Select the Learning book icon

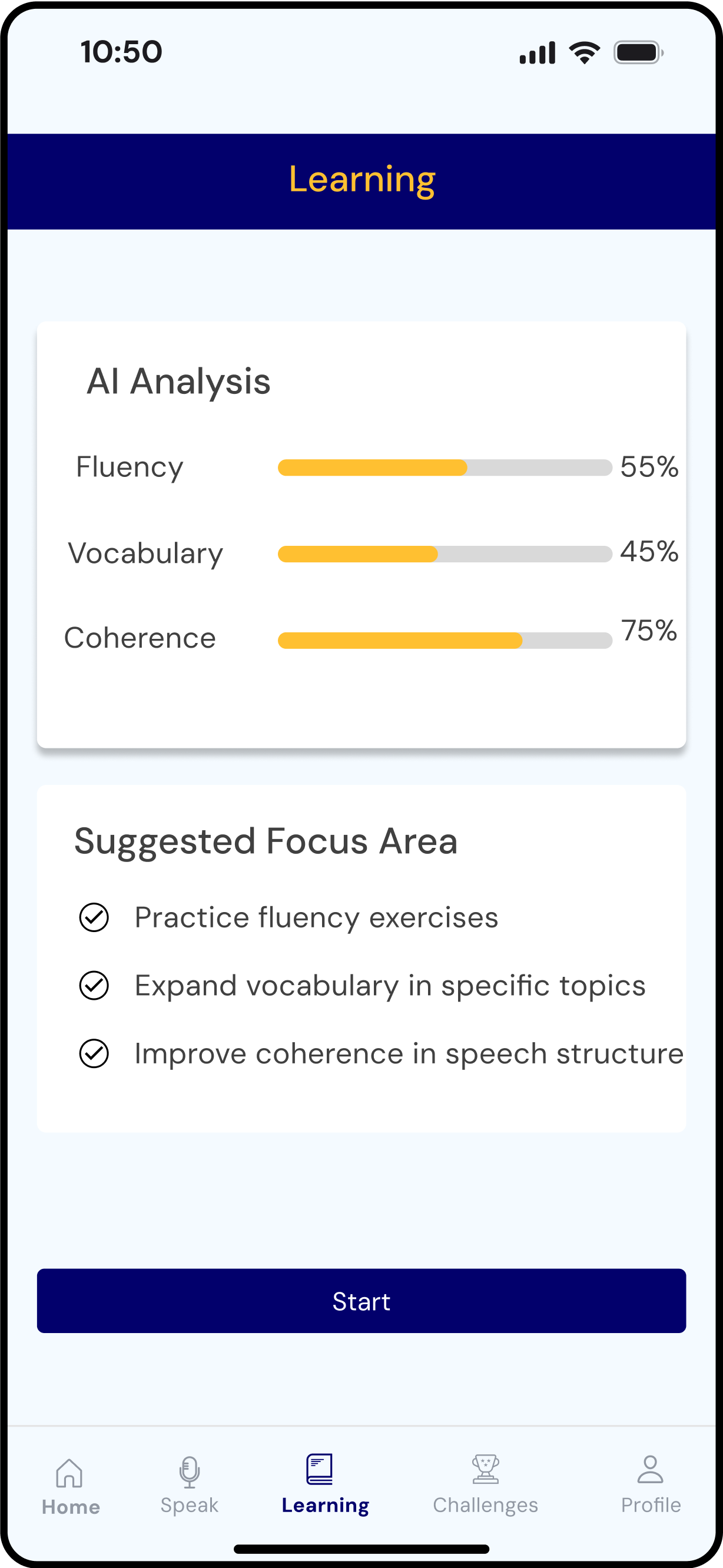pyautogui.click(x=320, y=1470)
